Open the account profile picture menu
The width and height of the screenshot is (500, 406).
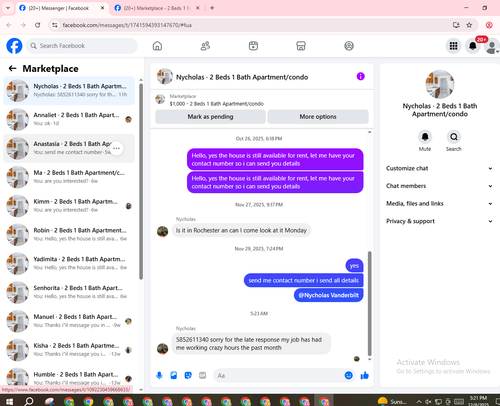492,46
